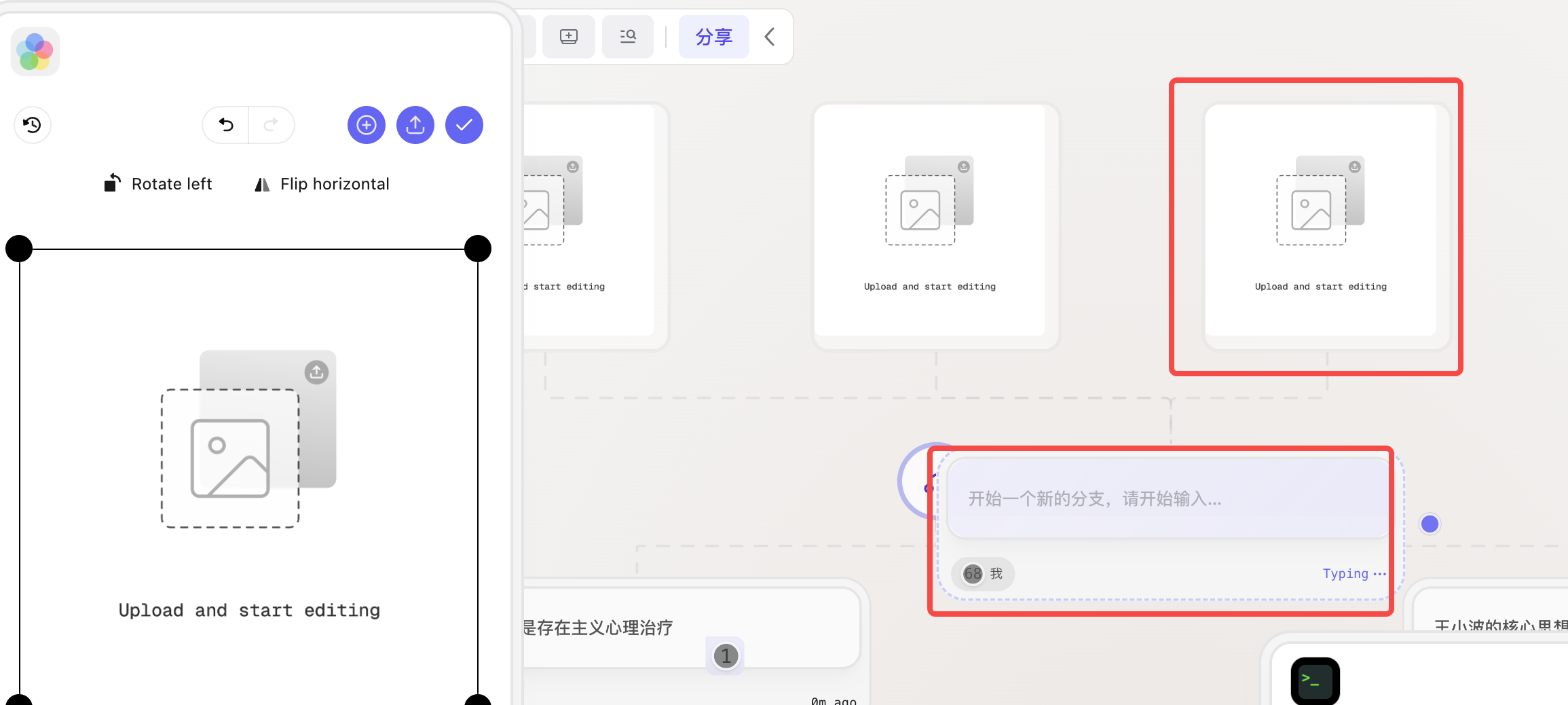Viewport: 1568px width, 705px height.
Task: Click the blue dot connector beside the input
Action: [1430, 524]
